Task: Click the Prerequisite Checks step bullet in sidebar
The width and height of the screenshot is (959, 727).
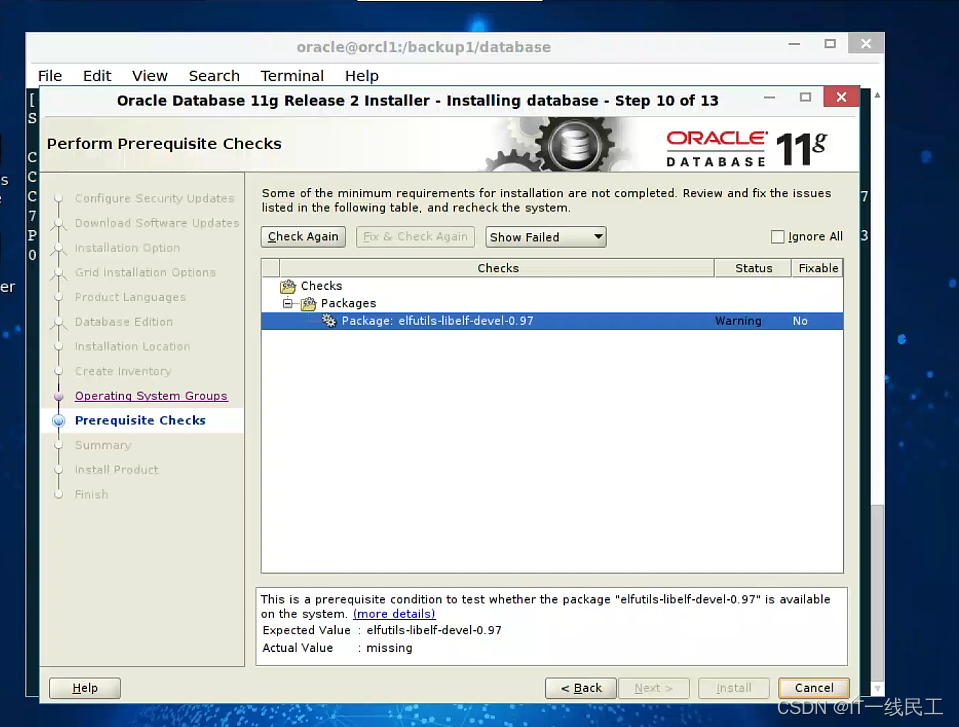Action: pos(58,420)
